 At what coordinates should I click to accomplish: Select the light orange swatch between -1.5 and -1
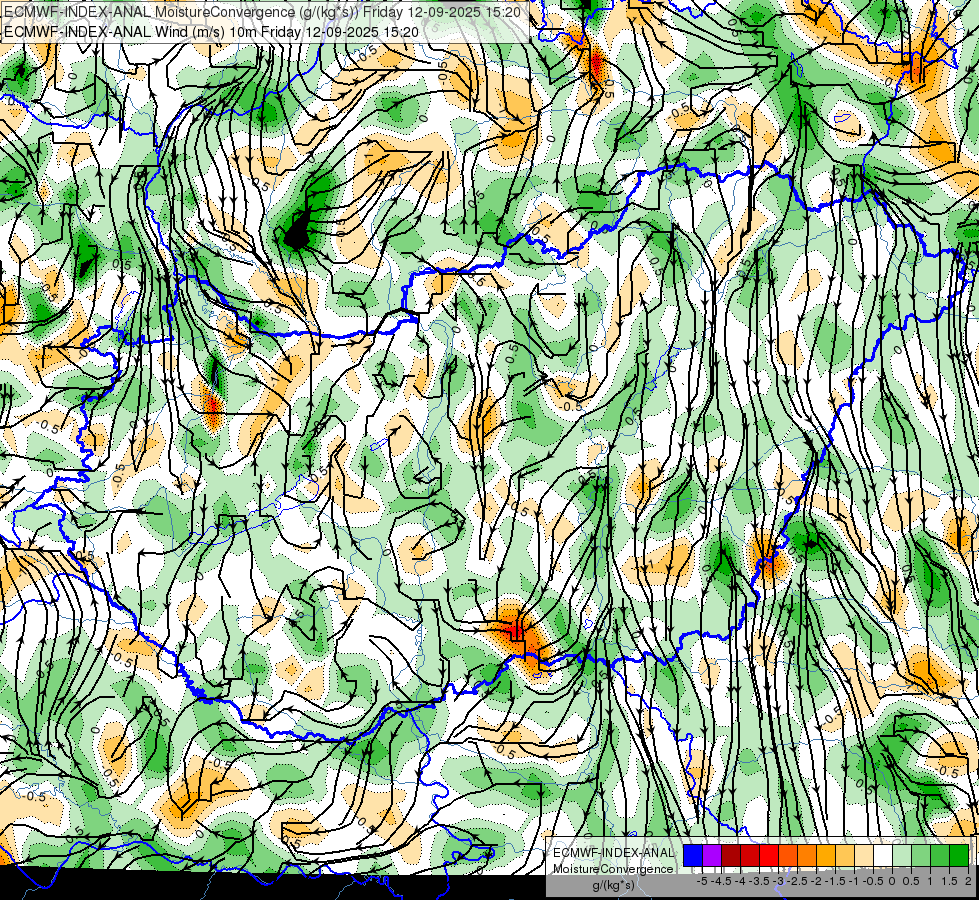(845, 856)
